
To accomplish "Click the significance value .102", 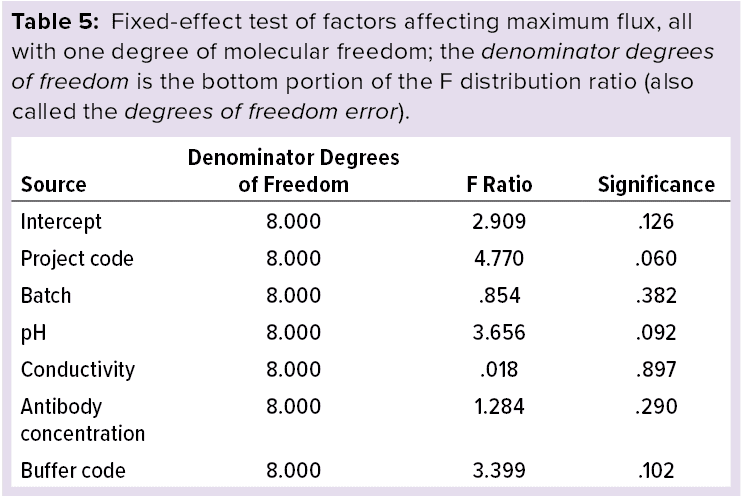I will pyautogui.click(x=656, y=470).
